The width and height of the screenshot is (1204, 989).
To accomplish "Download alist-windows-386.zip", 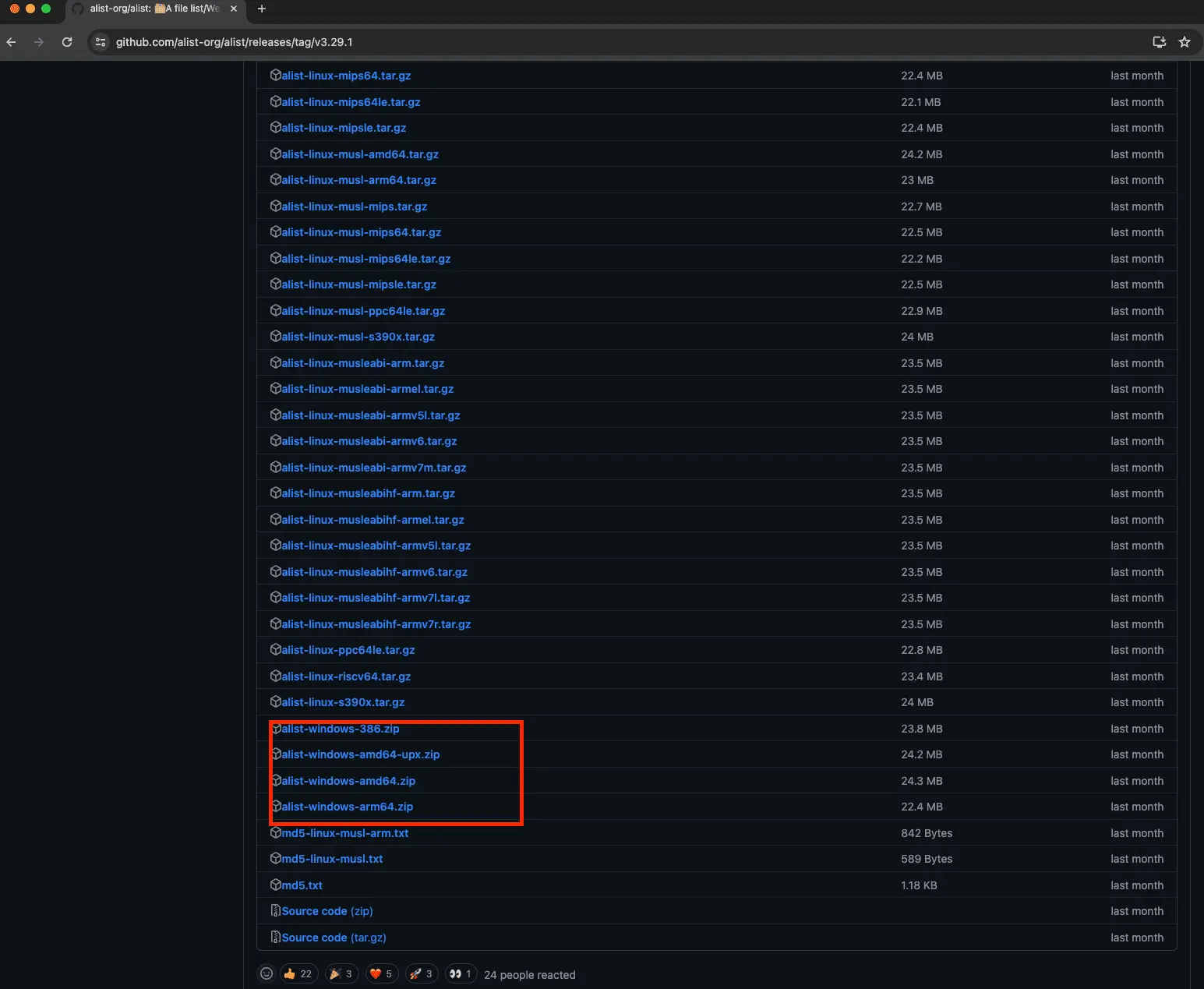I will [x=341, y=729].
